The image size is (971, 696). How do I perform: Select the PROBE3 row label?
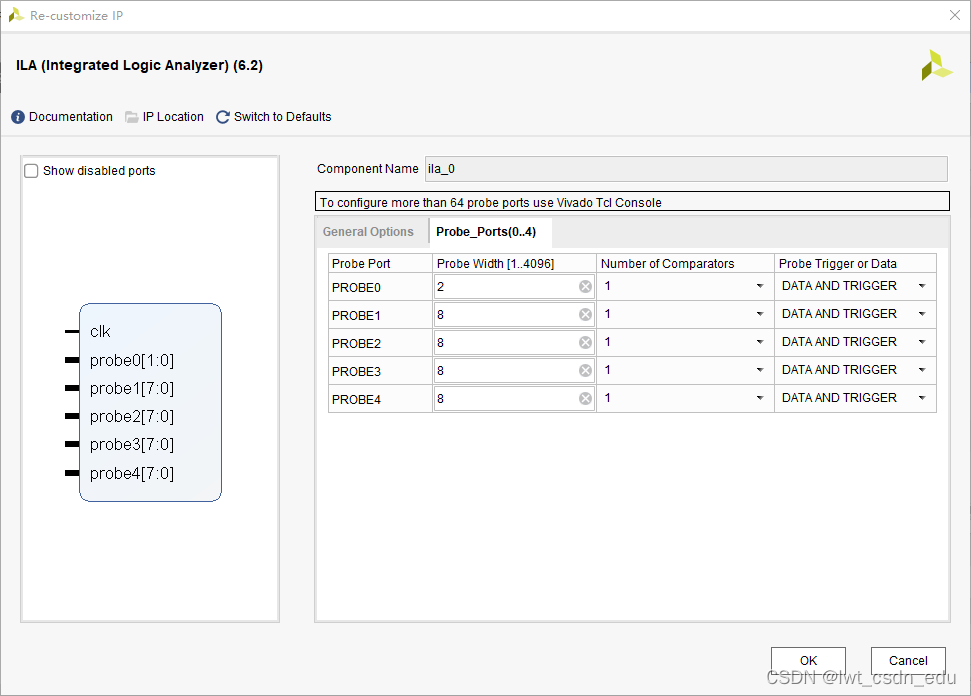[356, 372]
